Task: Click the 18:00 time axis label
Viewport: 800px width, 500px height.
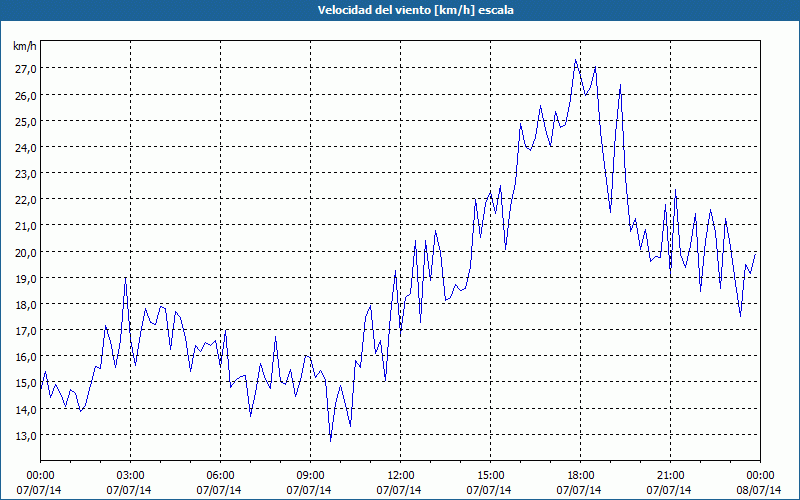Action: (x=581, y=476)
